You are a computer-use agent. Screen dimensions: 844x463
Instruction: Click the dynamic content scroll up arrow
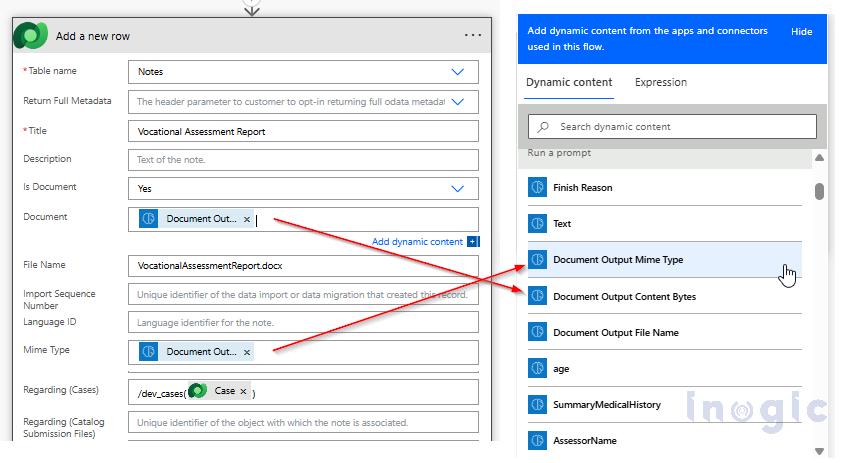pyautogui.click(x=819, y=158)
